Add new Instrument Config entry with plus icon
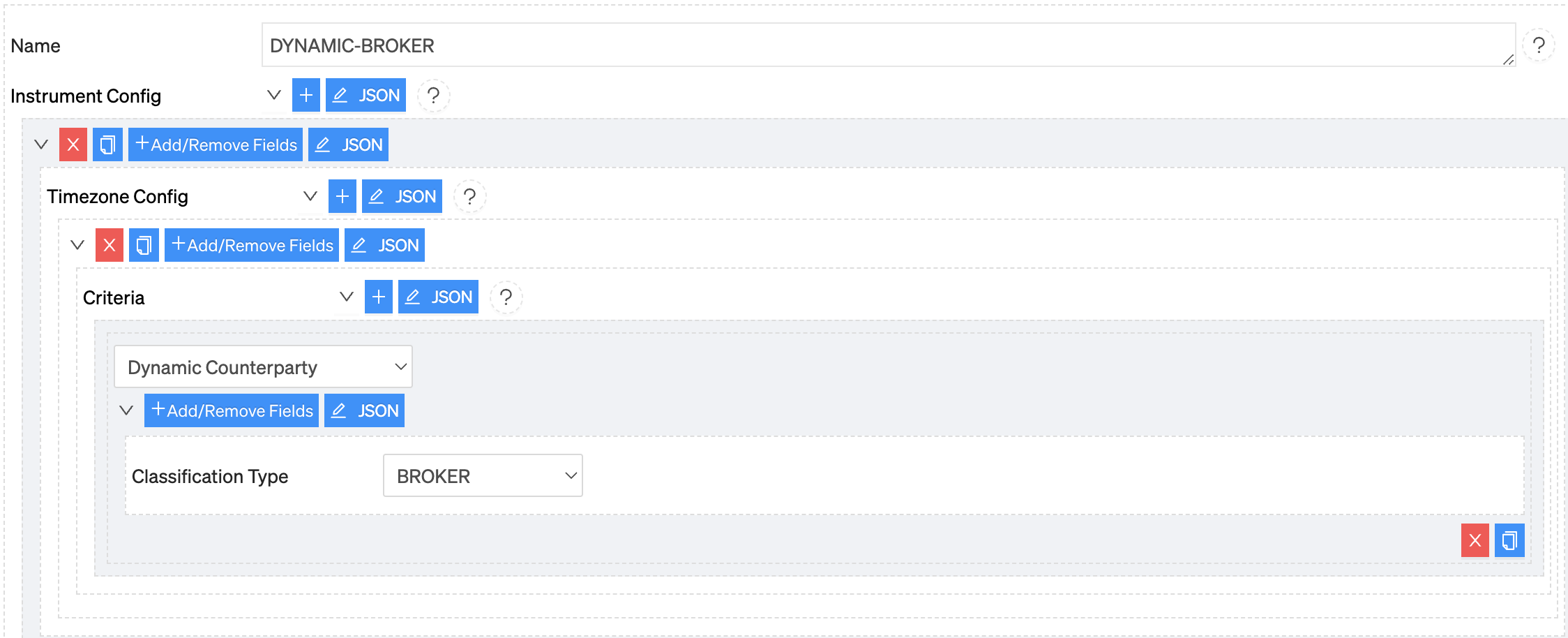Viewport: 1568px width, 638px height. 306,95
